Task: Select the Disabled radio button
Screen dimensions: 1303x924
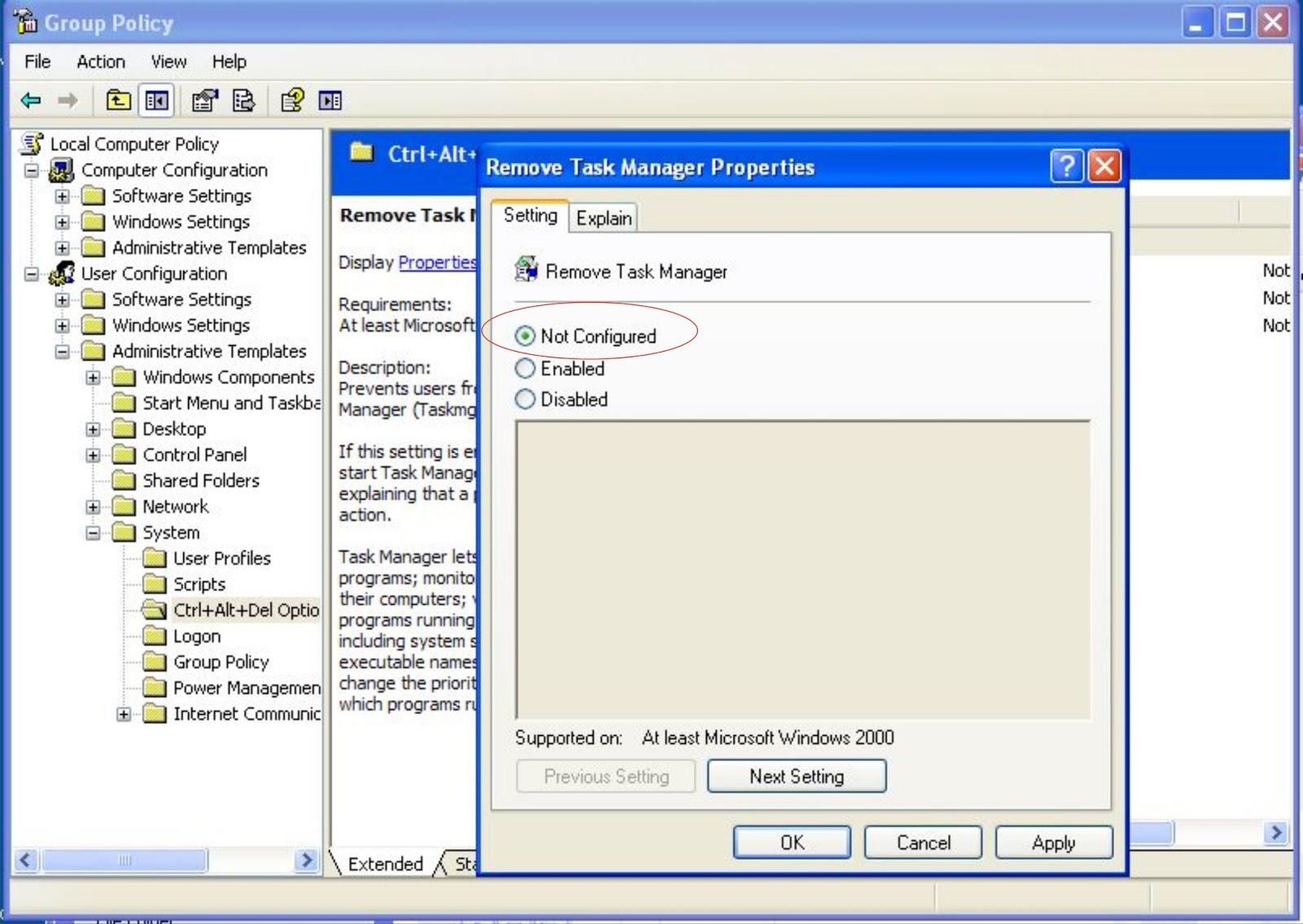Action: coord(525,399)
